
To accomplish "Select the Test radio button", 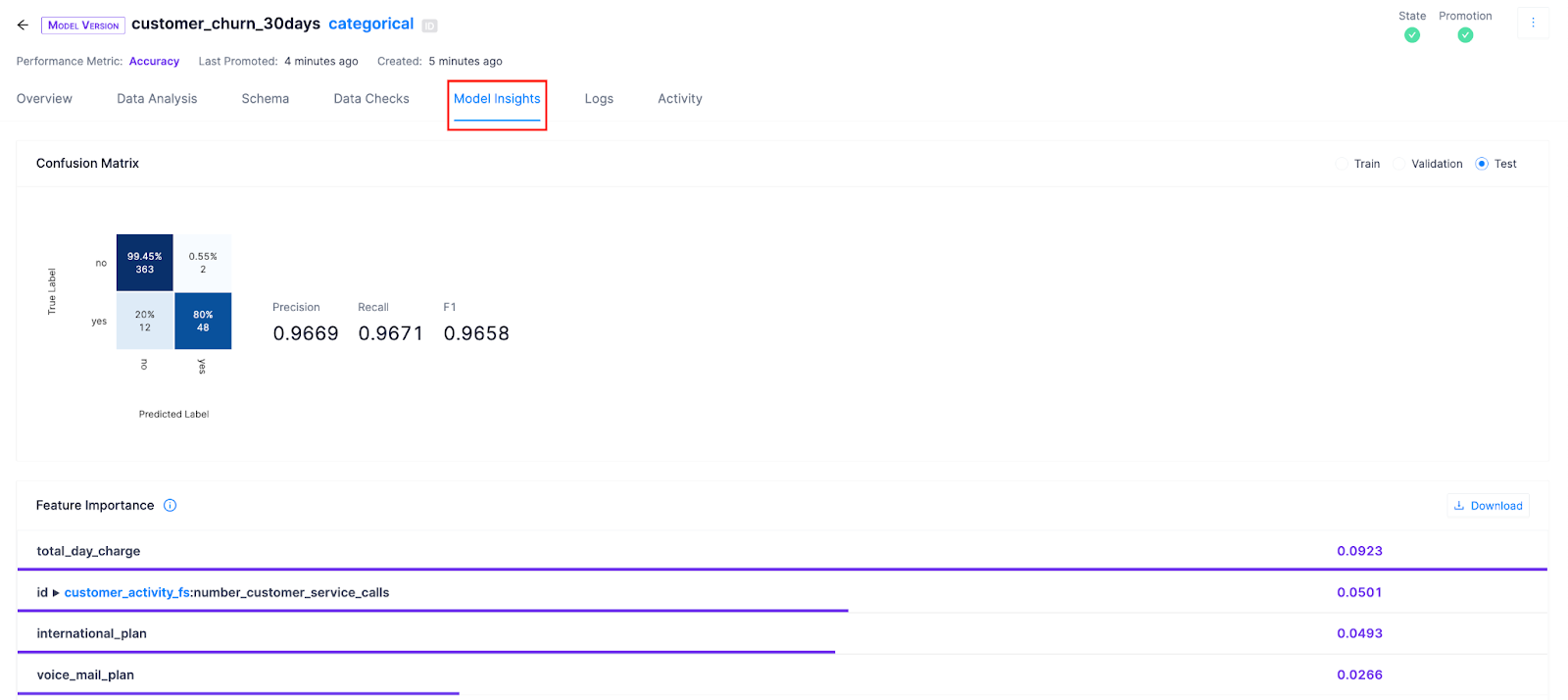I will pyautogui.click(x=1481, y=164).
